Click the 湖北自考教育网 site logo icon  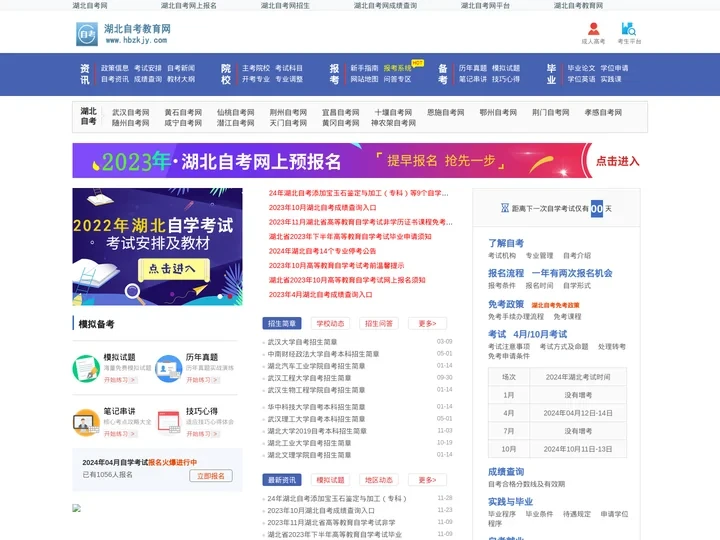point(87,34)
